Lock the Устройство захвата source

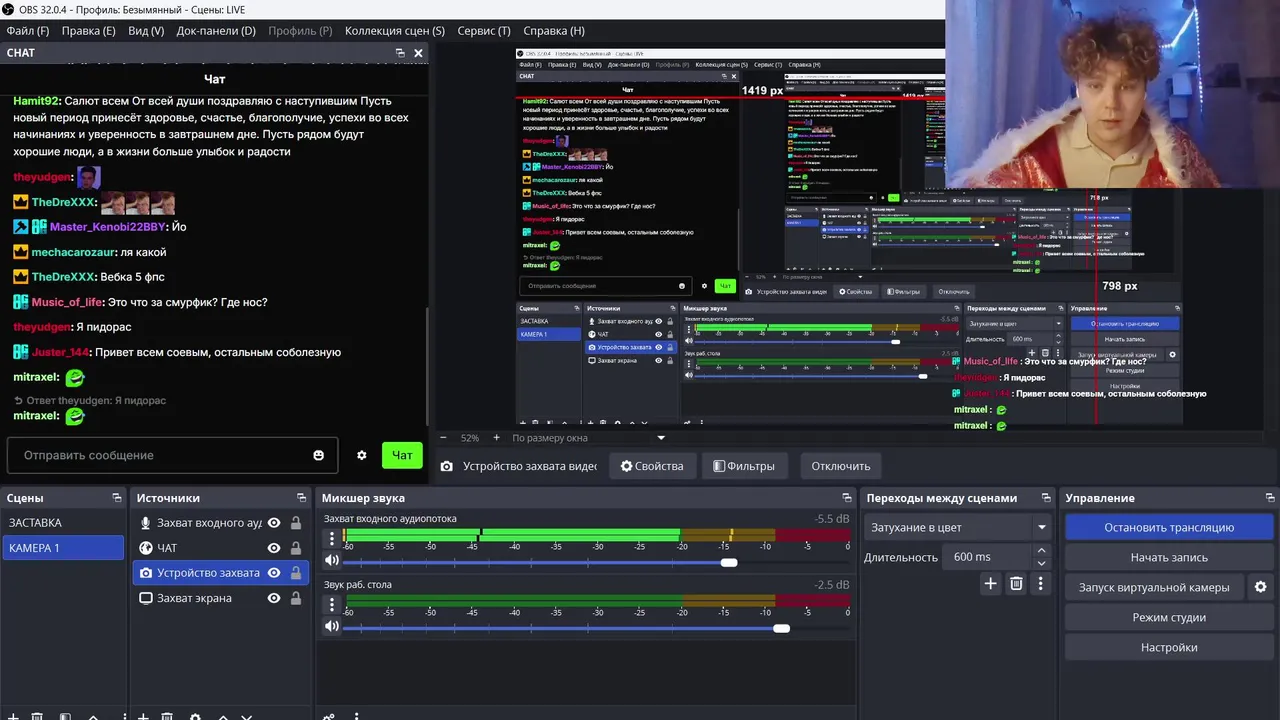point(296,573)
